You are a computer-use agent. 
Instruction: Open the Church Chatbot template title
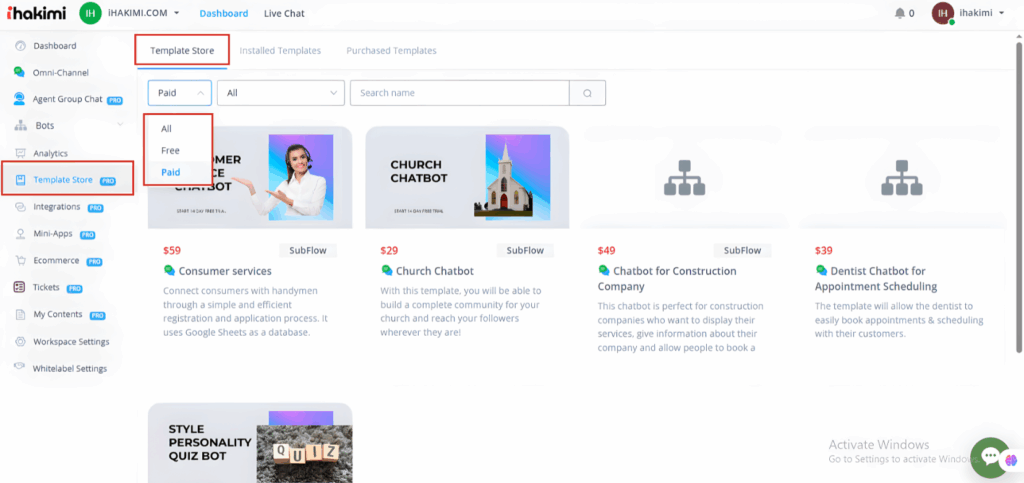click(434, 271)
